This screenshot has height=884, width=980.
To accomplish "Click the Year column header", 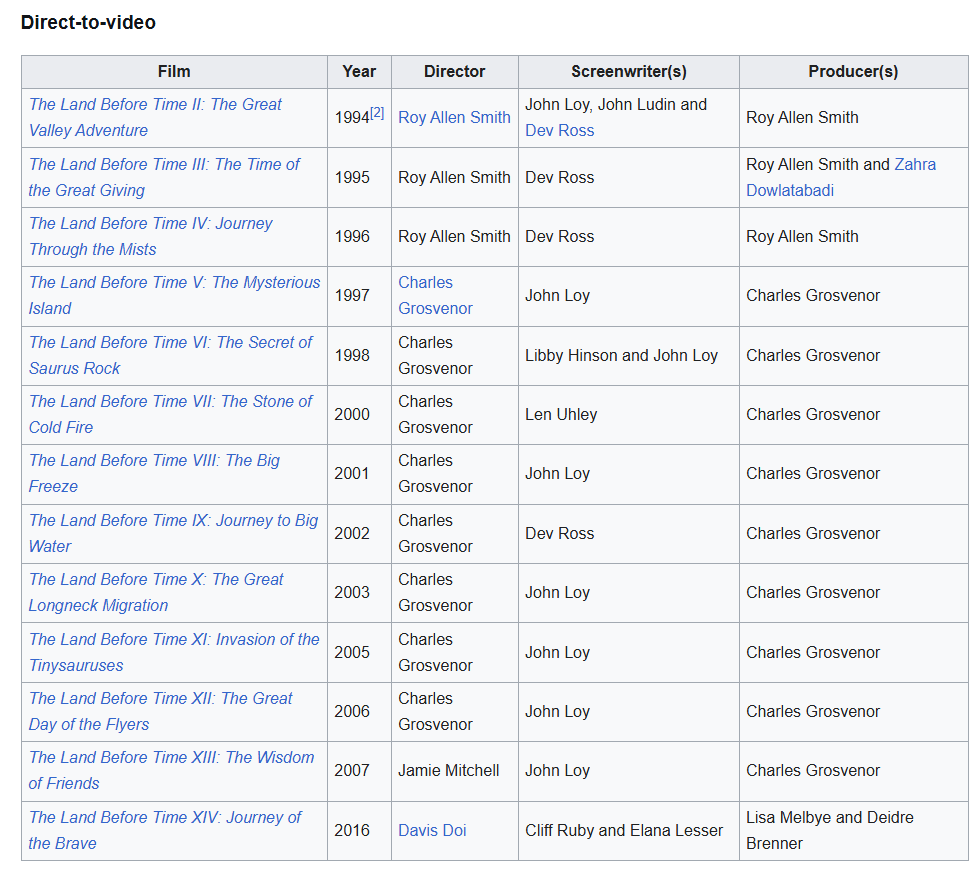I will [359, 71].
